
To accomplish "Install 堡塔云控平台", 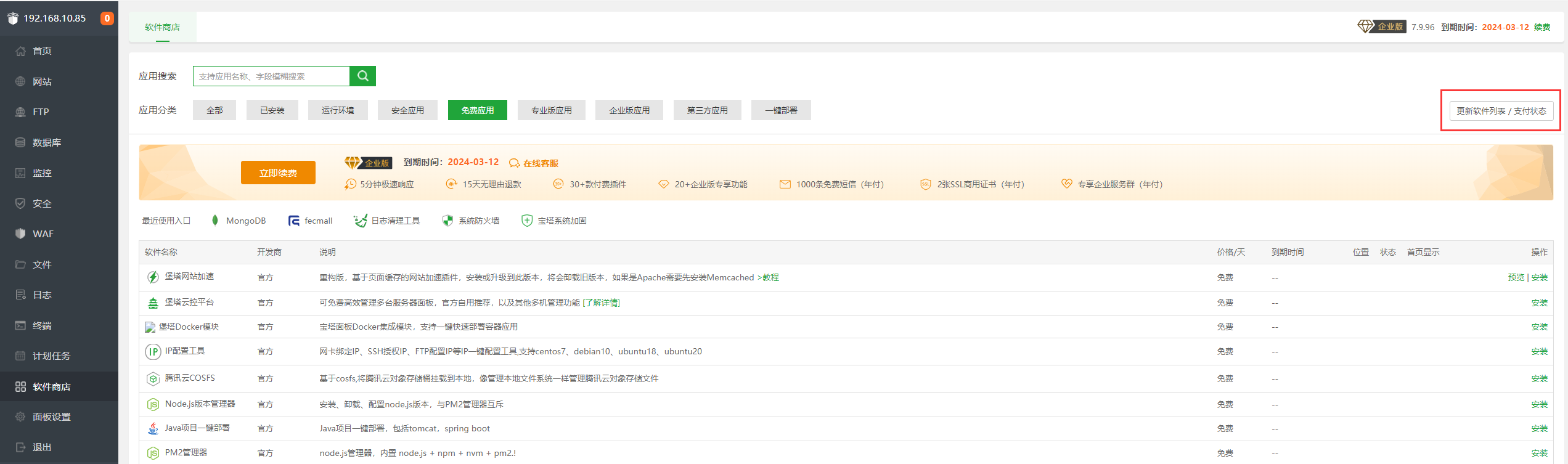I will pos(1539,303).
